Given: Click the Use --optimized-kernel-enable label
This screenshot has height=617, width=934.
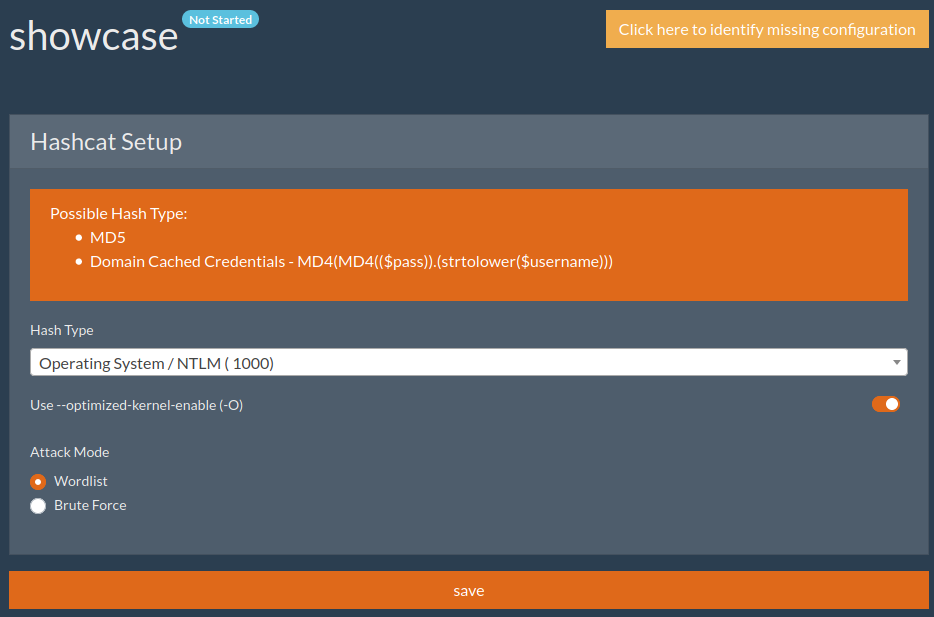Looking at the screenshot, I should (x=136, y=405).
